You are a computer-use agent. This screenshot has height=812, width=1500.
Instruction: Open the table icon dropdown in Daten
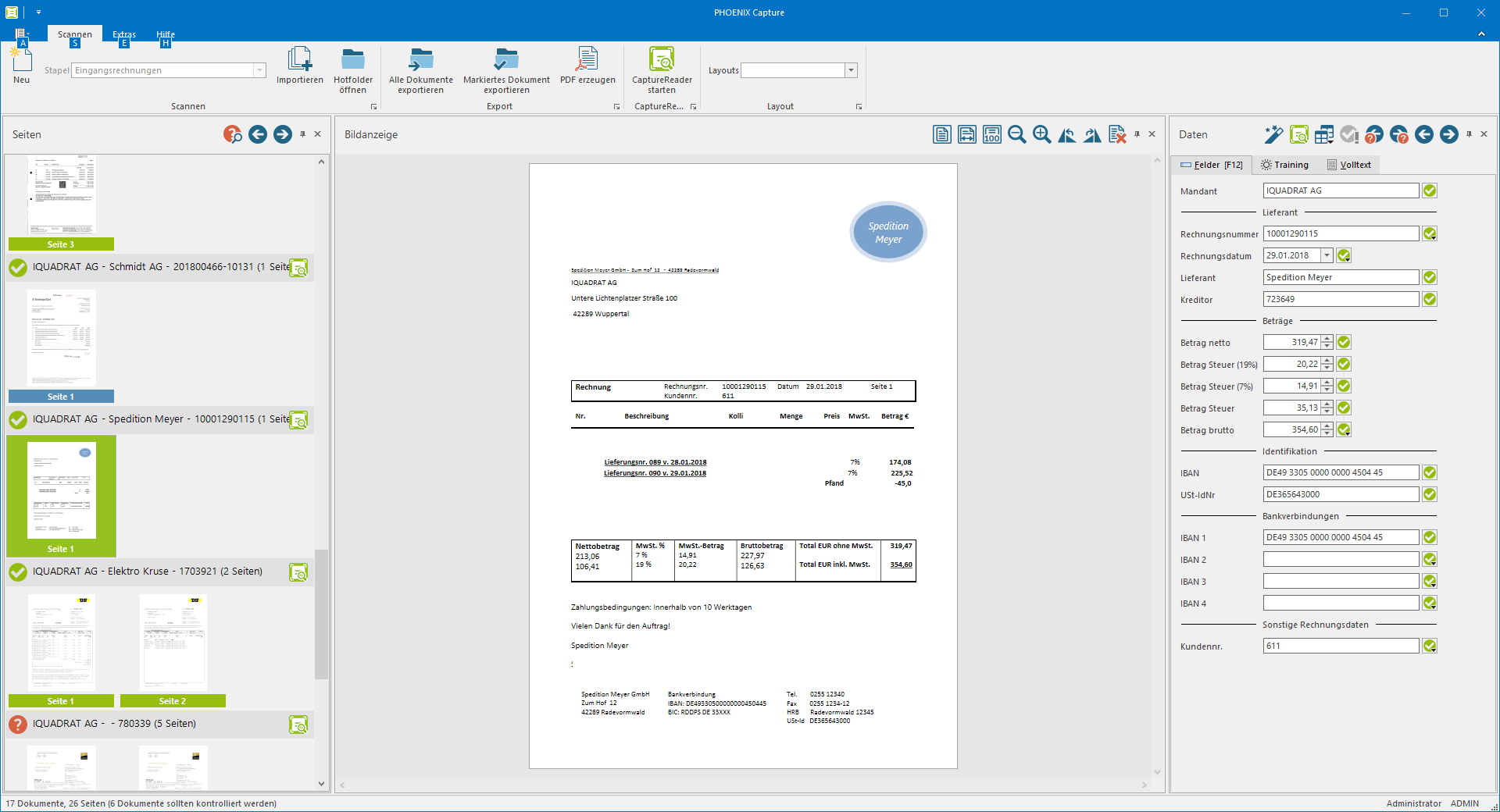[1324, 134]
